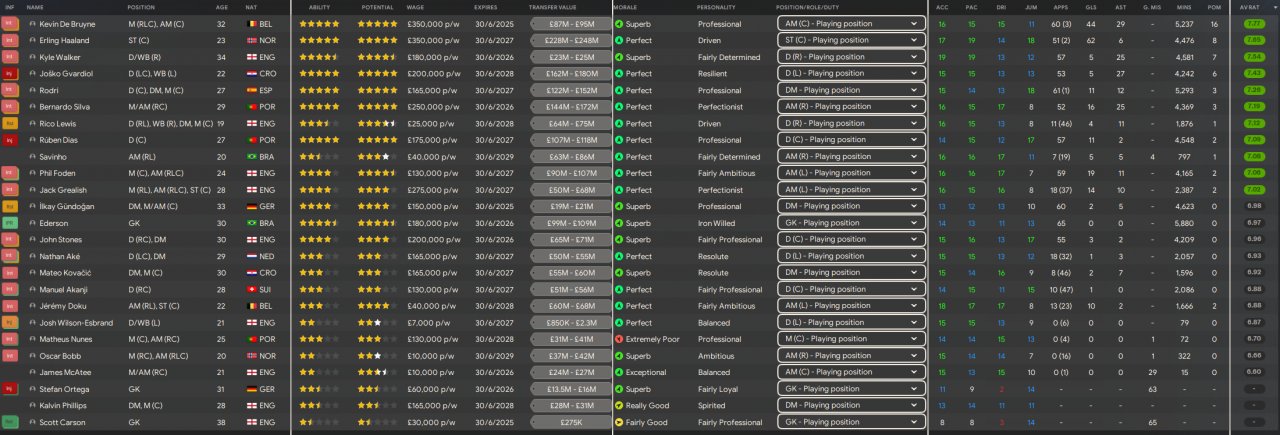The height and width of the screenshot is (435, 1280).
Task: Open Joško Gvardiol's D (L) position dropdown
Action: 851,73
